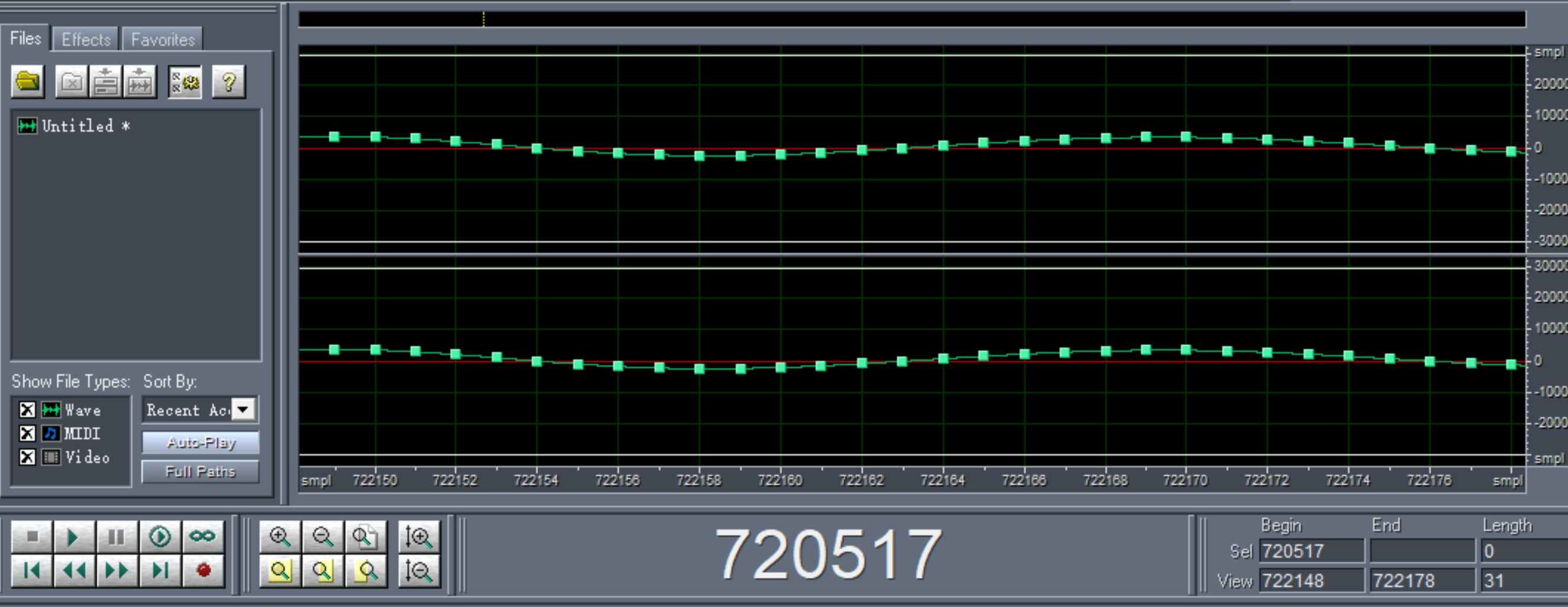Pause playback with the Pause button
The image size is (1568, 607).
[117, 537]
